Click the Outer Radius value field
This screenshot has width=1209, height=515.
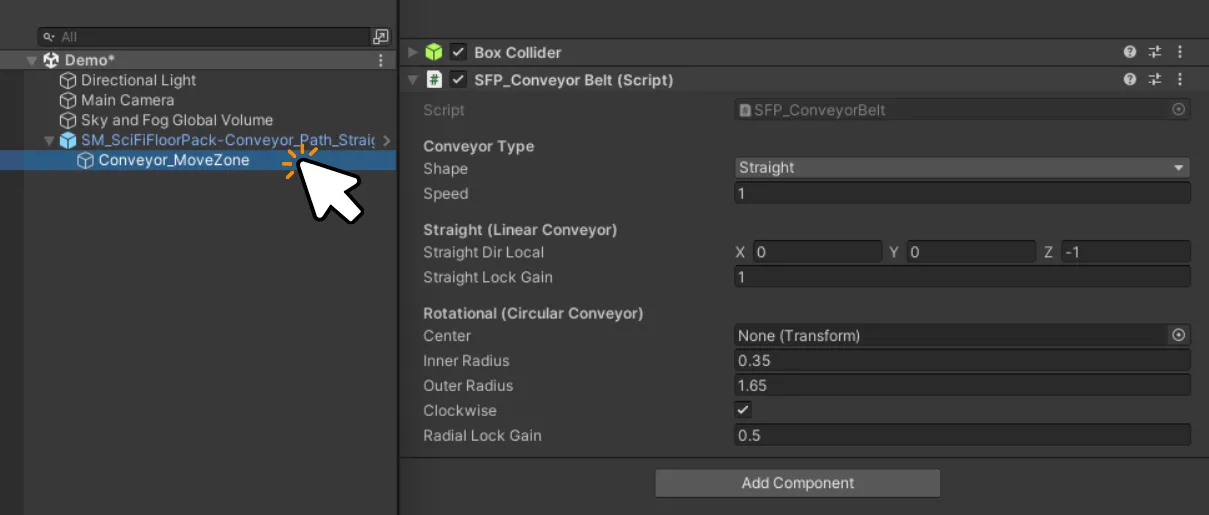(962, 385)
